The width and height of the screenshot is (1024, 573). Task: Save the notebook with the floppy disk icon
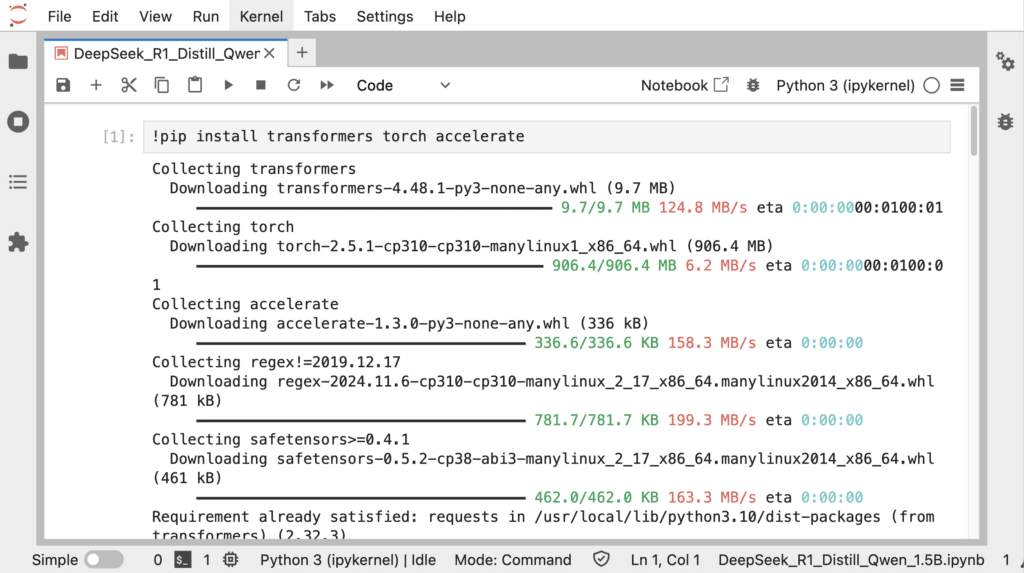pos(63,85)
